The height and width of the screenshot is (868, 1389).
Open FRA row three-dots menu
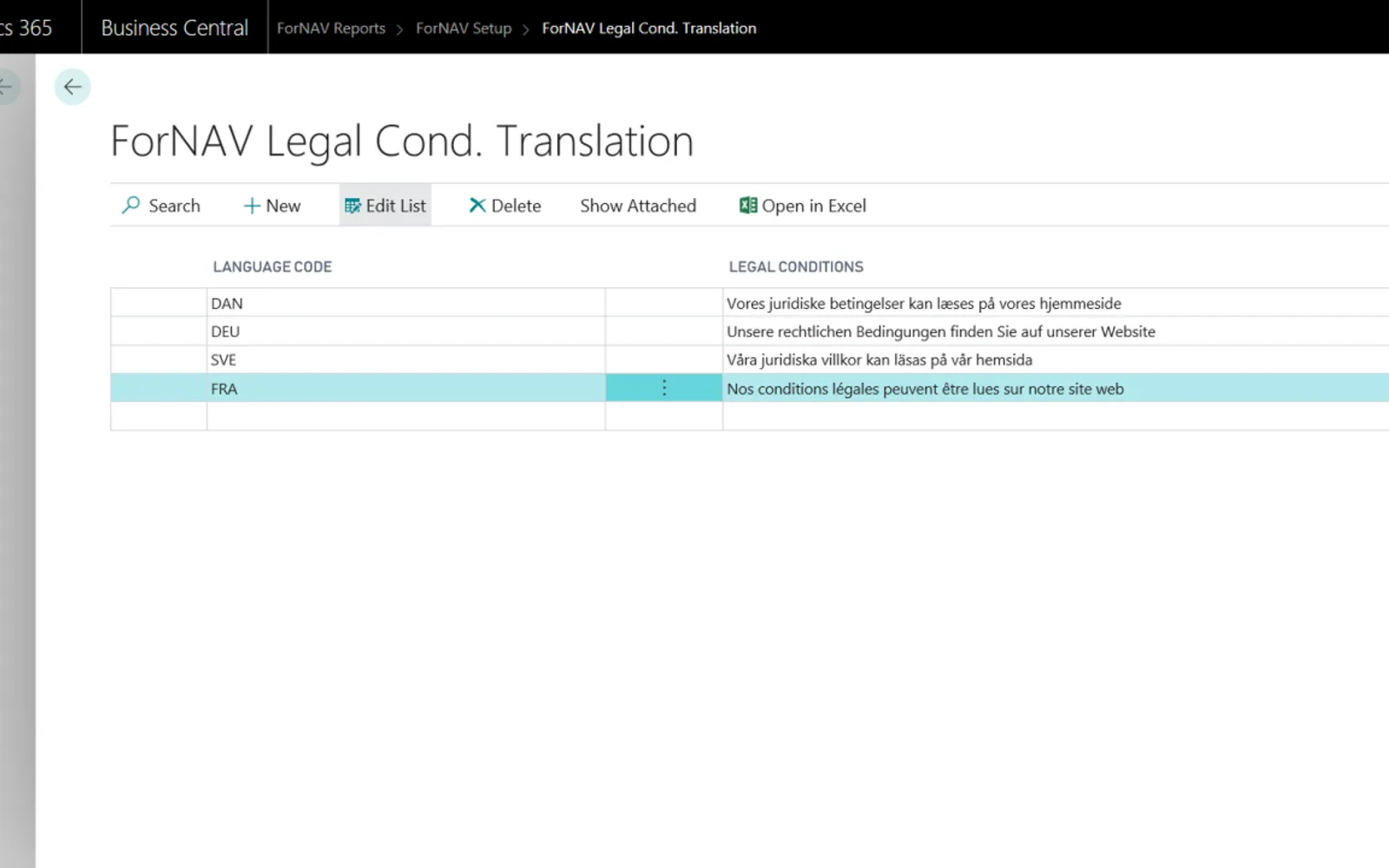coord(664,388)
